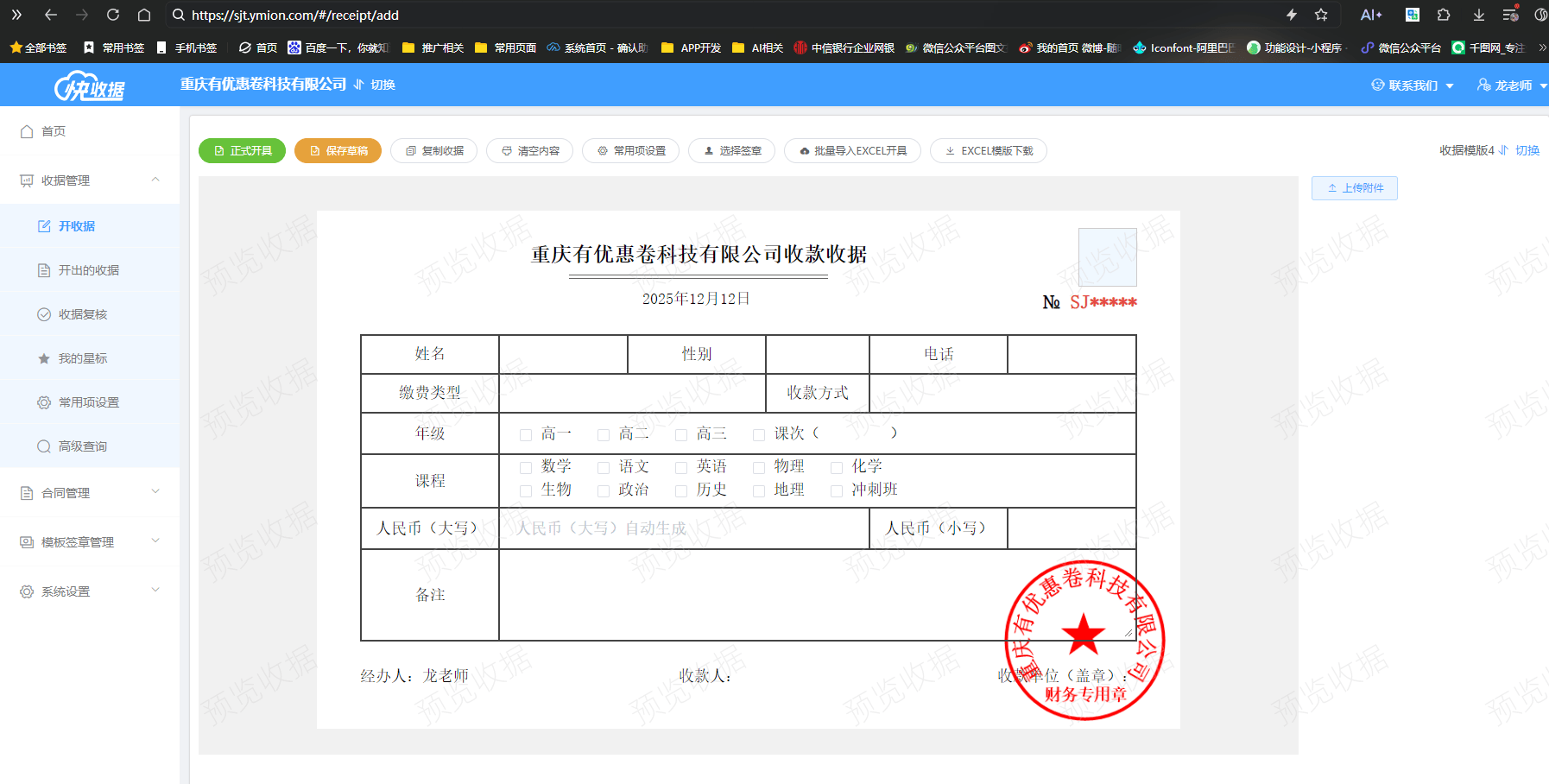
Task: Enable the 冲刺班 checkbox
Action: pos(837,491)
